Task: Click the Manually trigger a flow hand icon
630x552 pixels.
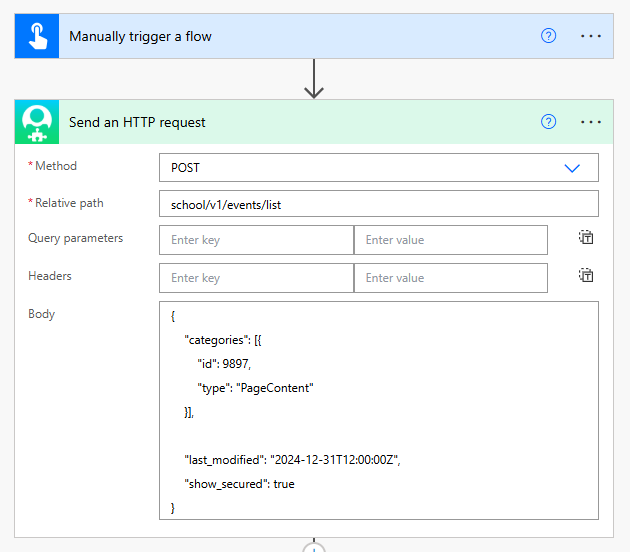Action: point(37,36)
